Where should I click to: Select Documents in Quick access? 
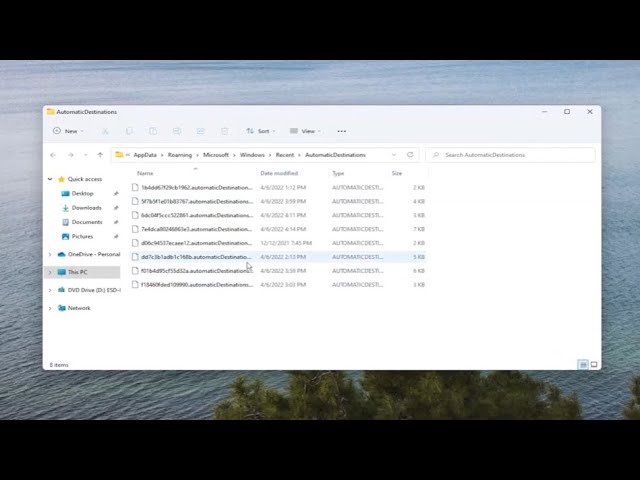pos(87,222)
